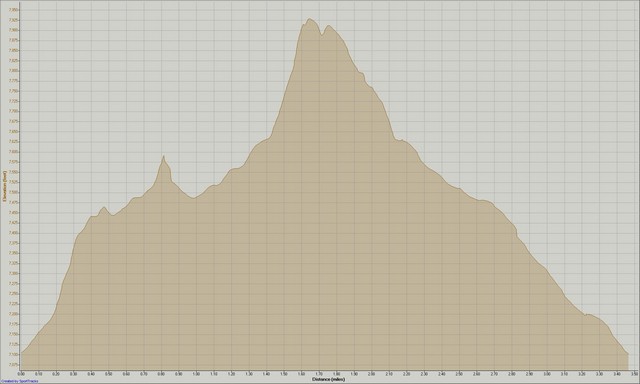Screen dimensions: 640x384
Task: Click the 7,200 elevation axis label
Action: click(x=13, y=314)
